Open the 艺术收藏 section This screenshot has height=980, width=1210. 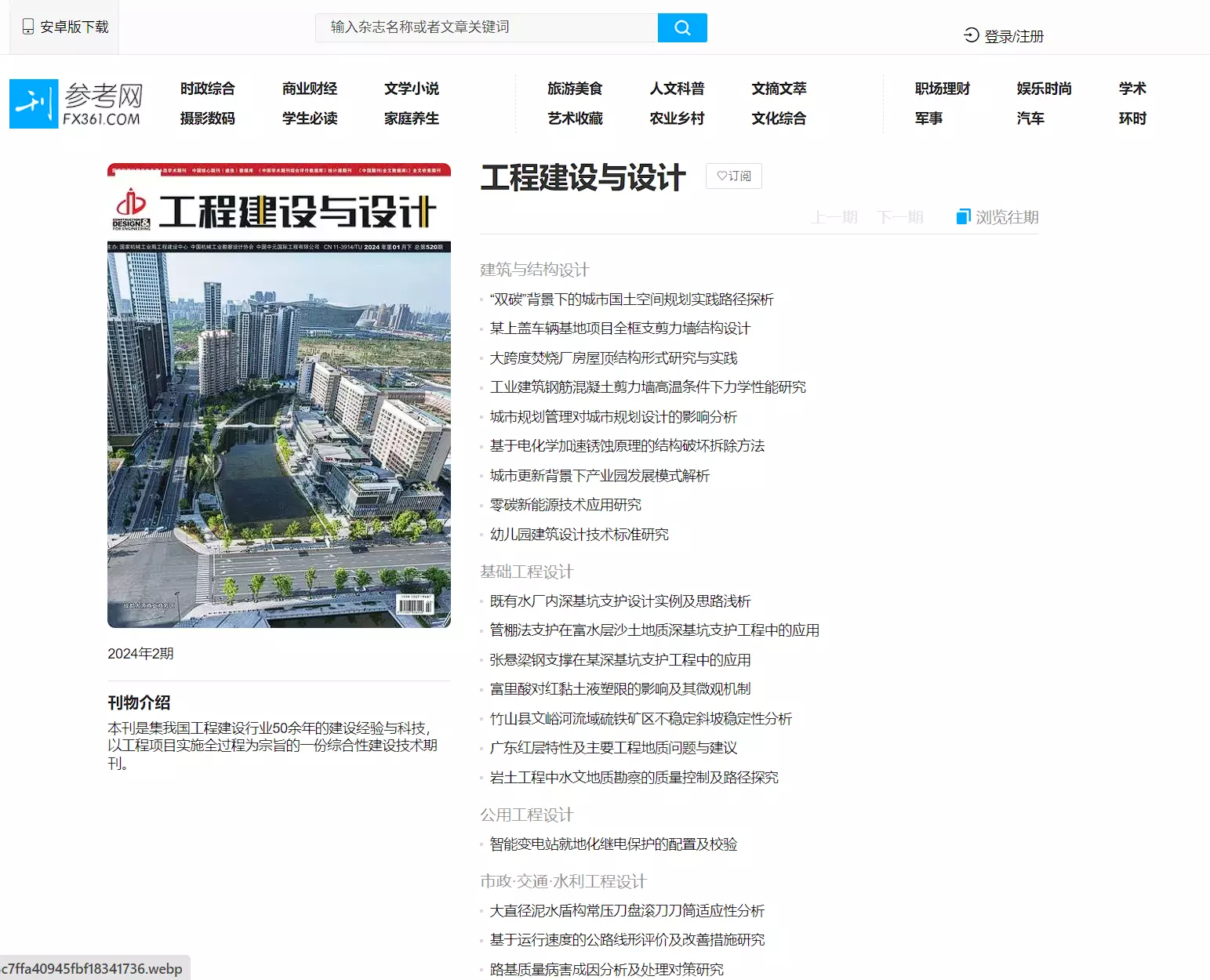(x=575, y=118)
